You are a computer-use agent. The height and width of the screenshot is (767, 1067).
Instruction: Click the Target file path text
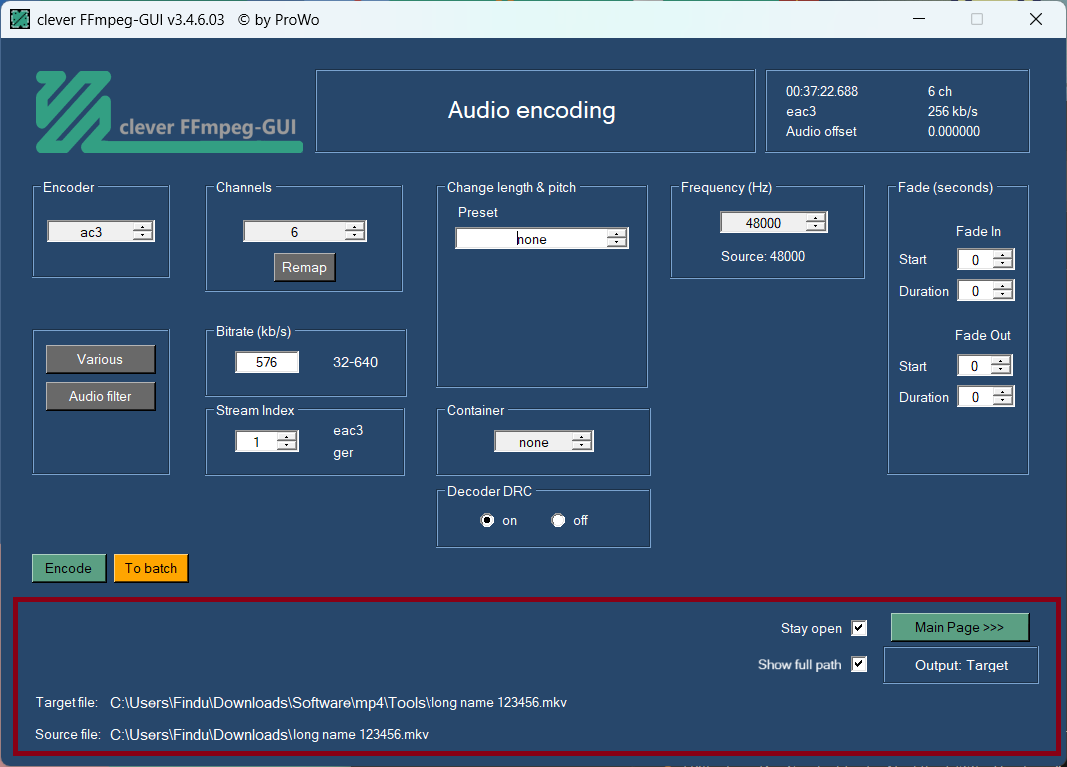coord(338,702)
